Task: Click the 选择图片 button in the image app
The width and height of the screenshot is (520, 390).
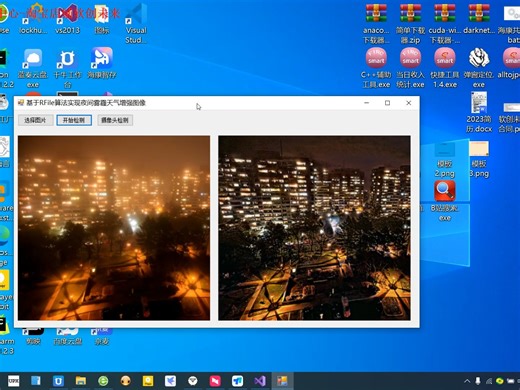Action: click(x=35, y=120)
